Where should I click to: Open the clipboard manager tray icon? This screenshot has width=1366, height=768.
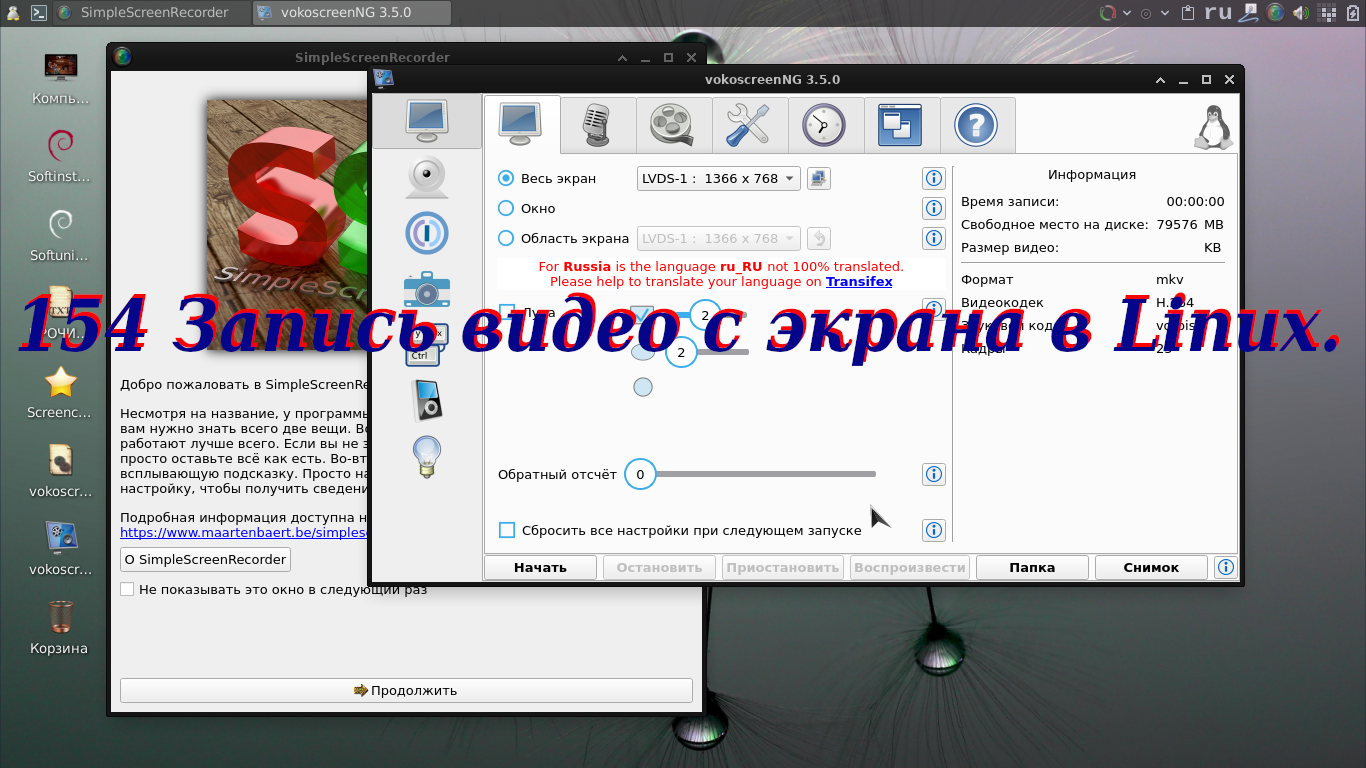coord(1188,13)
